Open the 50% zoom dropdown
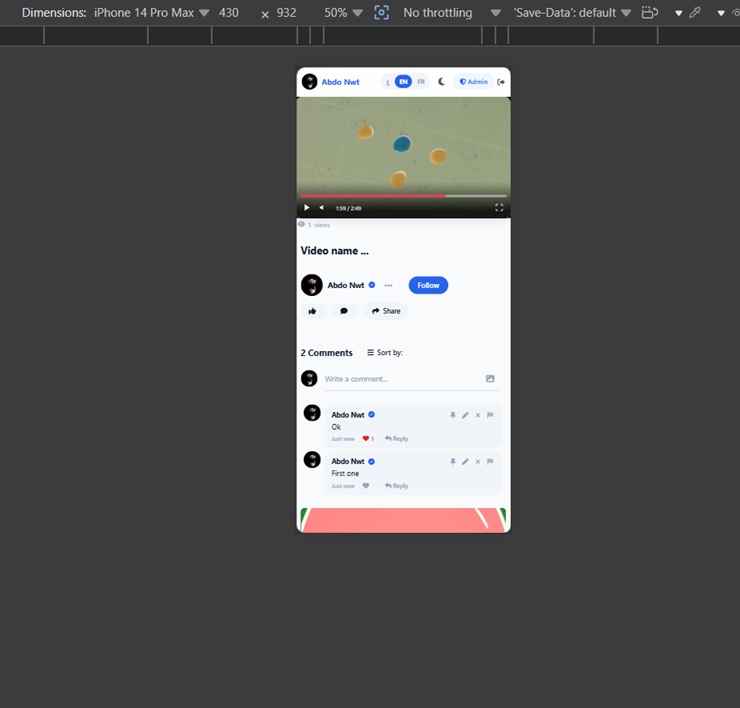Image resolution: width=740 pixels, height=708 pixels. pos(343,13)
